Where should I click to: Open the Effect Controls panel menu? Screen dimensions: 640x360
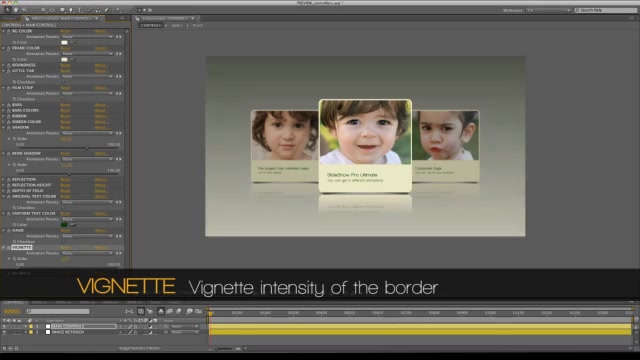[122, 18]
